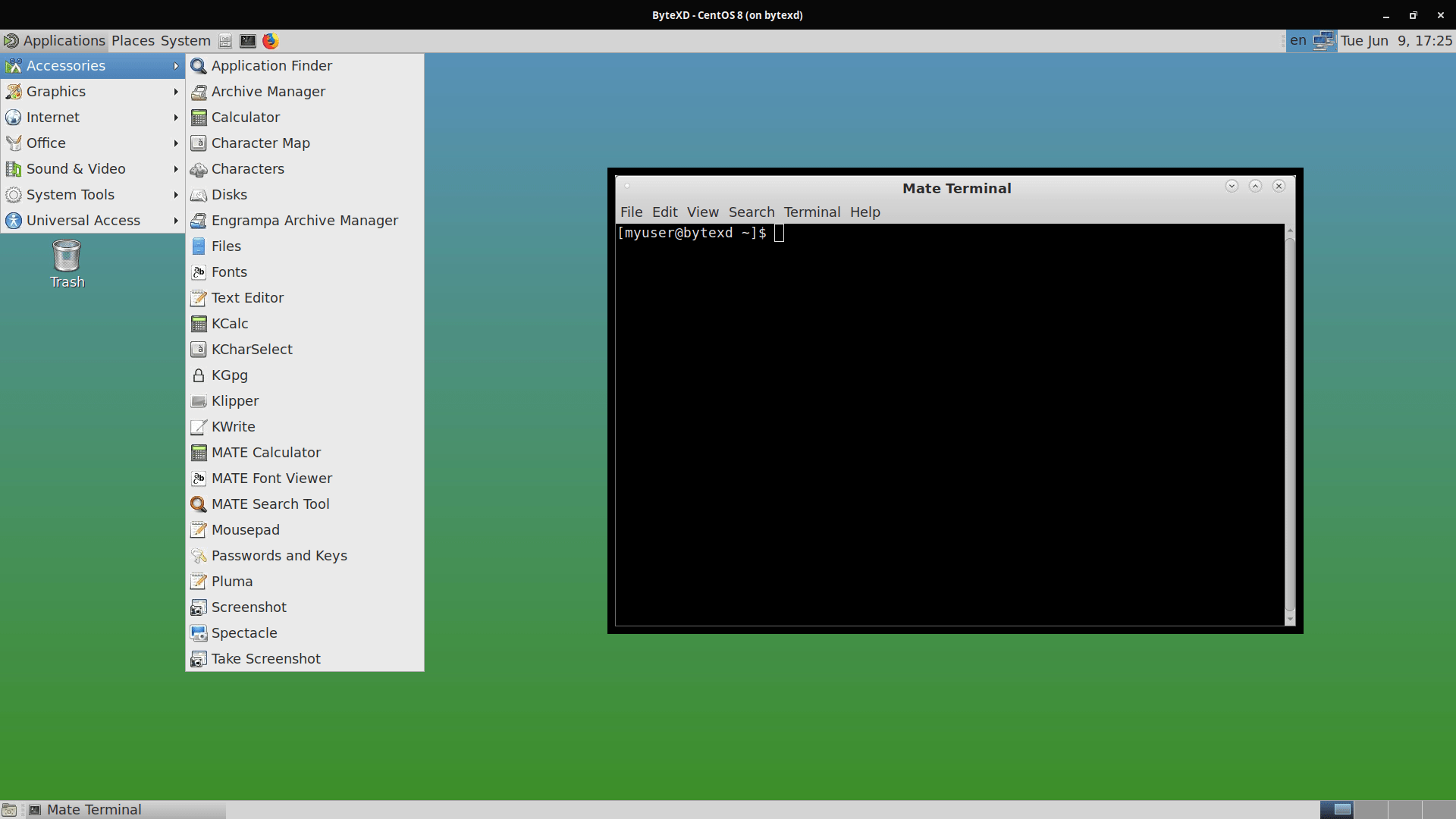Launch Firefox from the top panel
This screenshot has width=1456, height=819.
pos(271,41)
